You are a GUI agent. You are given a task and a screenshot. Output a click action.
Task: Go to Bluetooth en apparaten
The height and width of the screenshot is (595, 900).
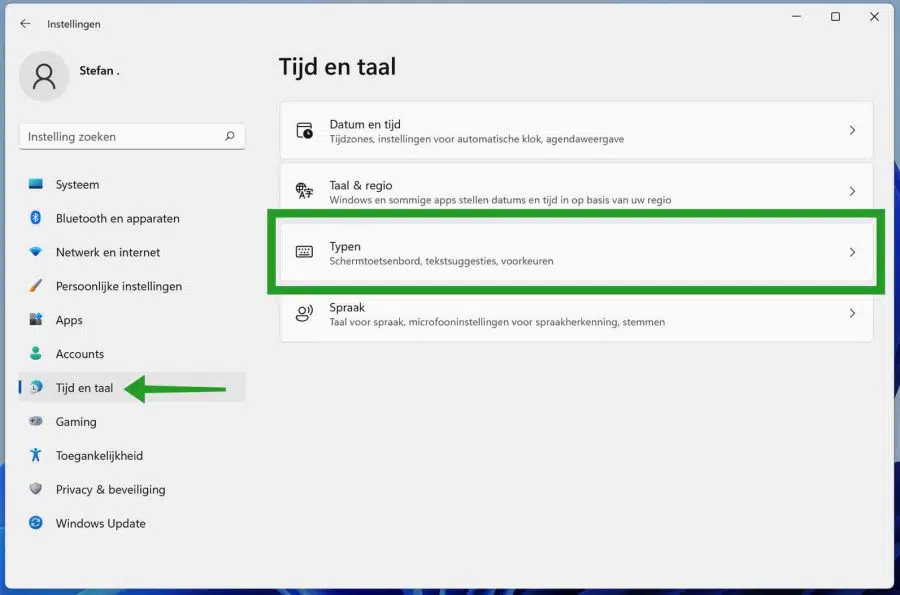[x=118, y=218]
